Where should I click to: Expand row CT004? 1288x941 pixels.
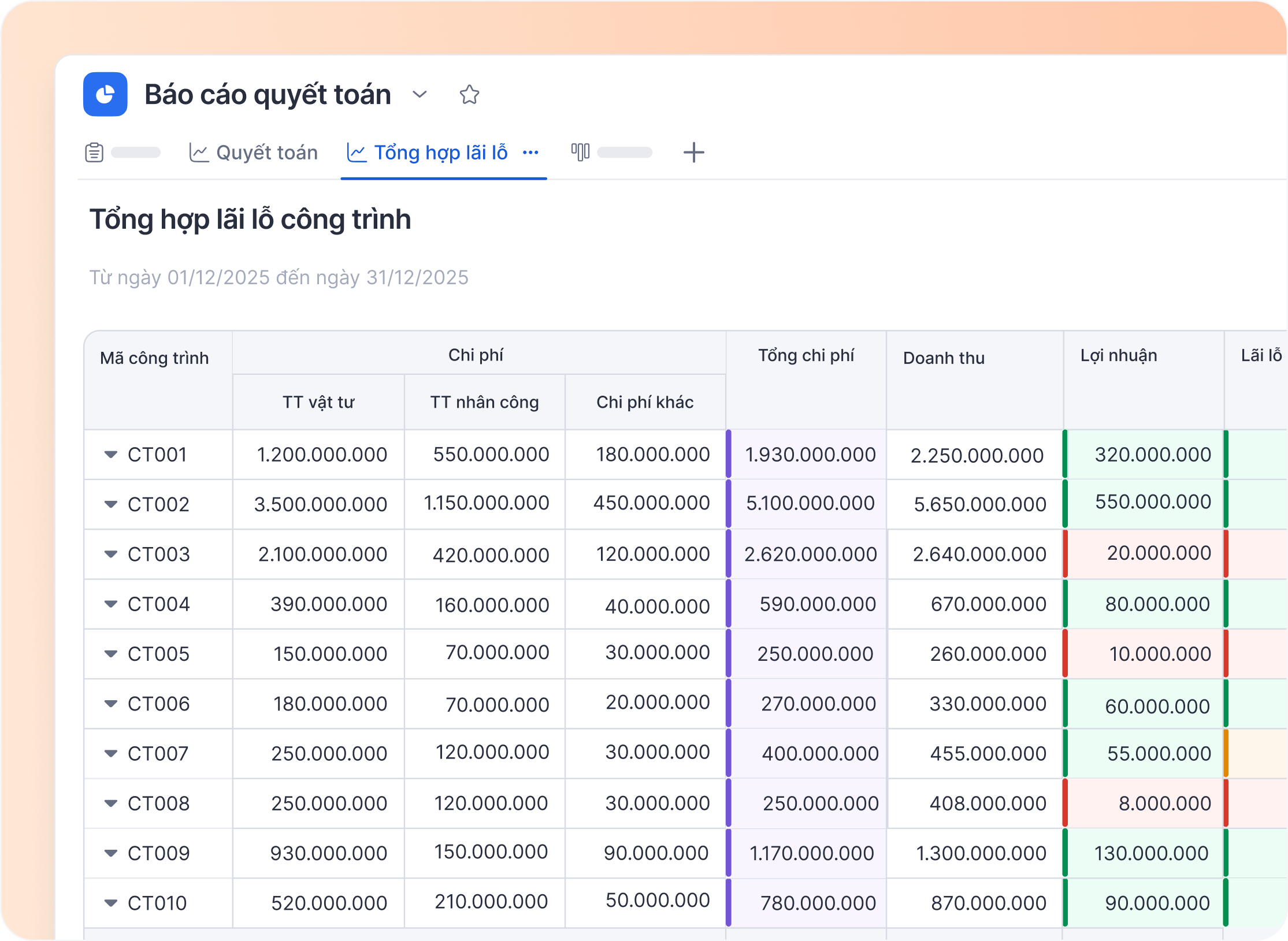click(110, 604)
